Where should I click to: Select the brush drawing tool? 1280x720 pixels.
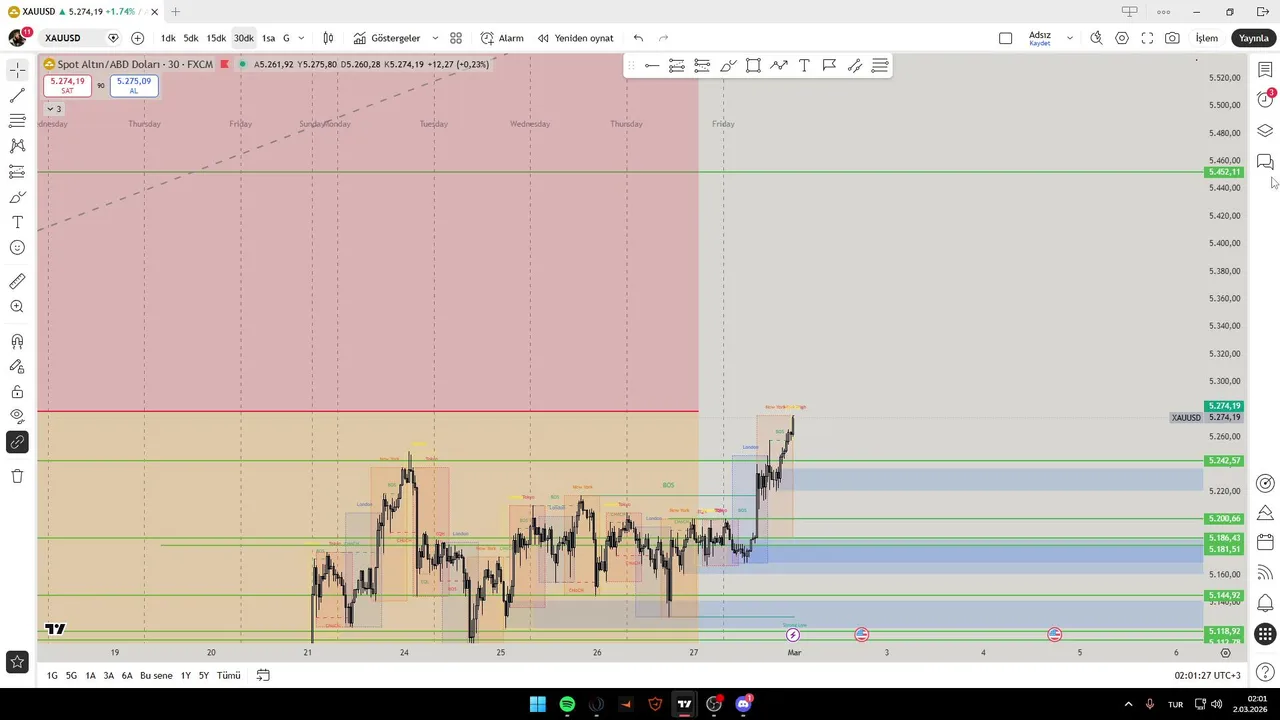(x=17, y=197)
